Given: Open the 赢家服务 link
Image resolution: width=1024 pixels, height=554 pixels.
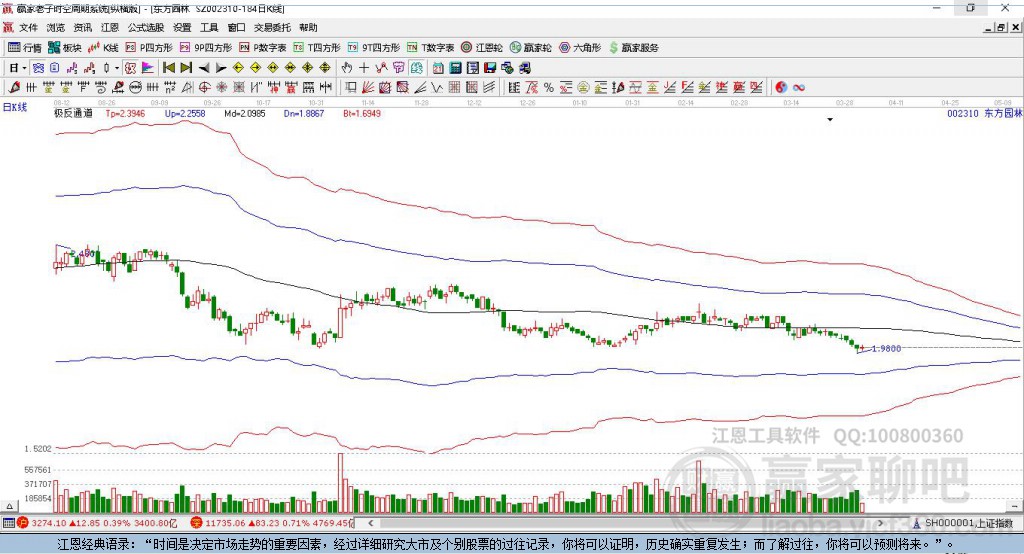Looking at the screenshot, I should click(633, 48).
